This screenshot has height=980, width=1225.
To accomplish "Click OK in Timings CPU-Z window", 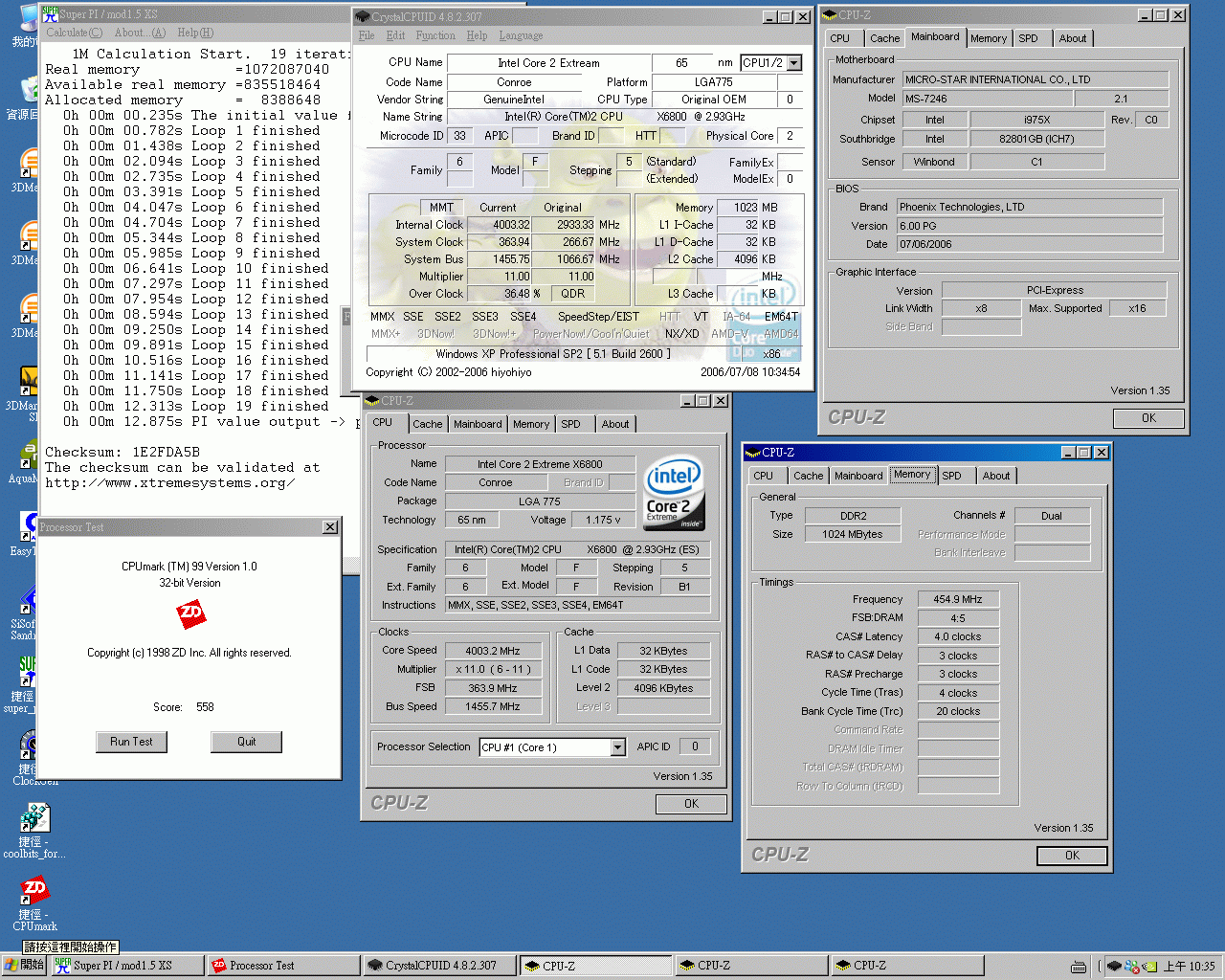I will pos(1072,856).
